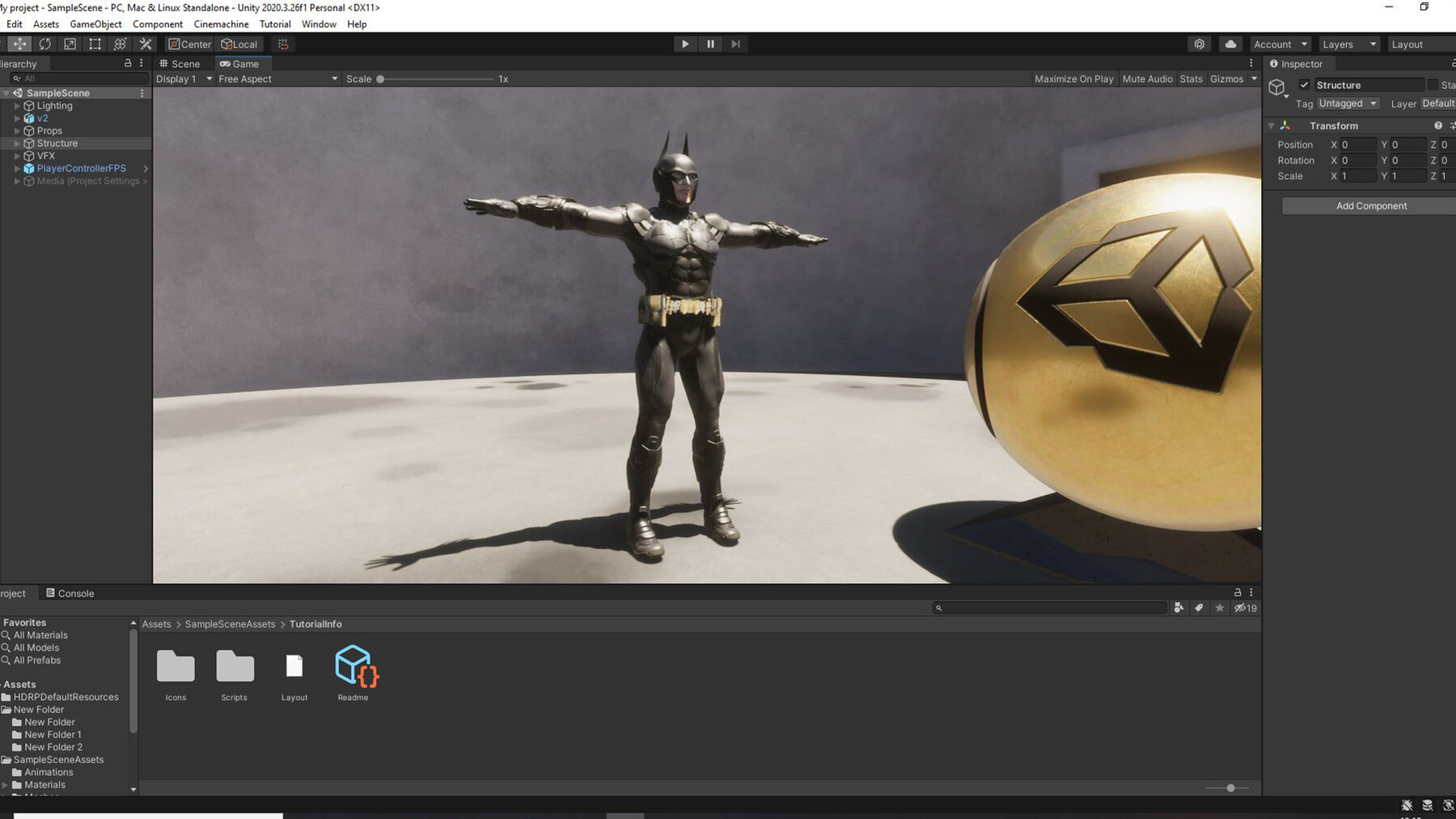Select the Scale tool
Image resolution: width=1456 pixels, height=819 pixels.
pyautogui.click(x=70, y=44)
